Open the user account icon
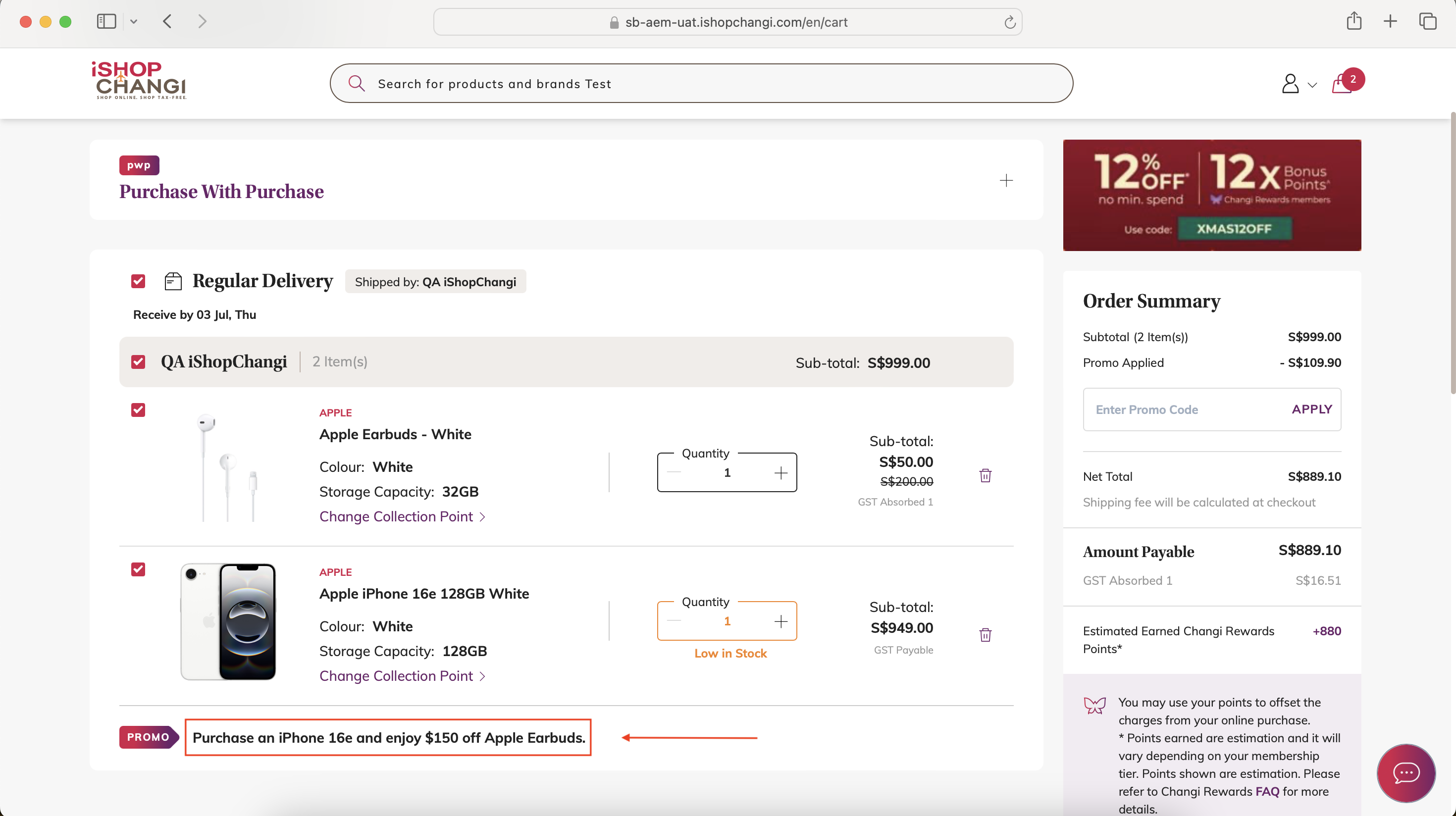 pyautogui.click(x=1290, y=84)
